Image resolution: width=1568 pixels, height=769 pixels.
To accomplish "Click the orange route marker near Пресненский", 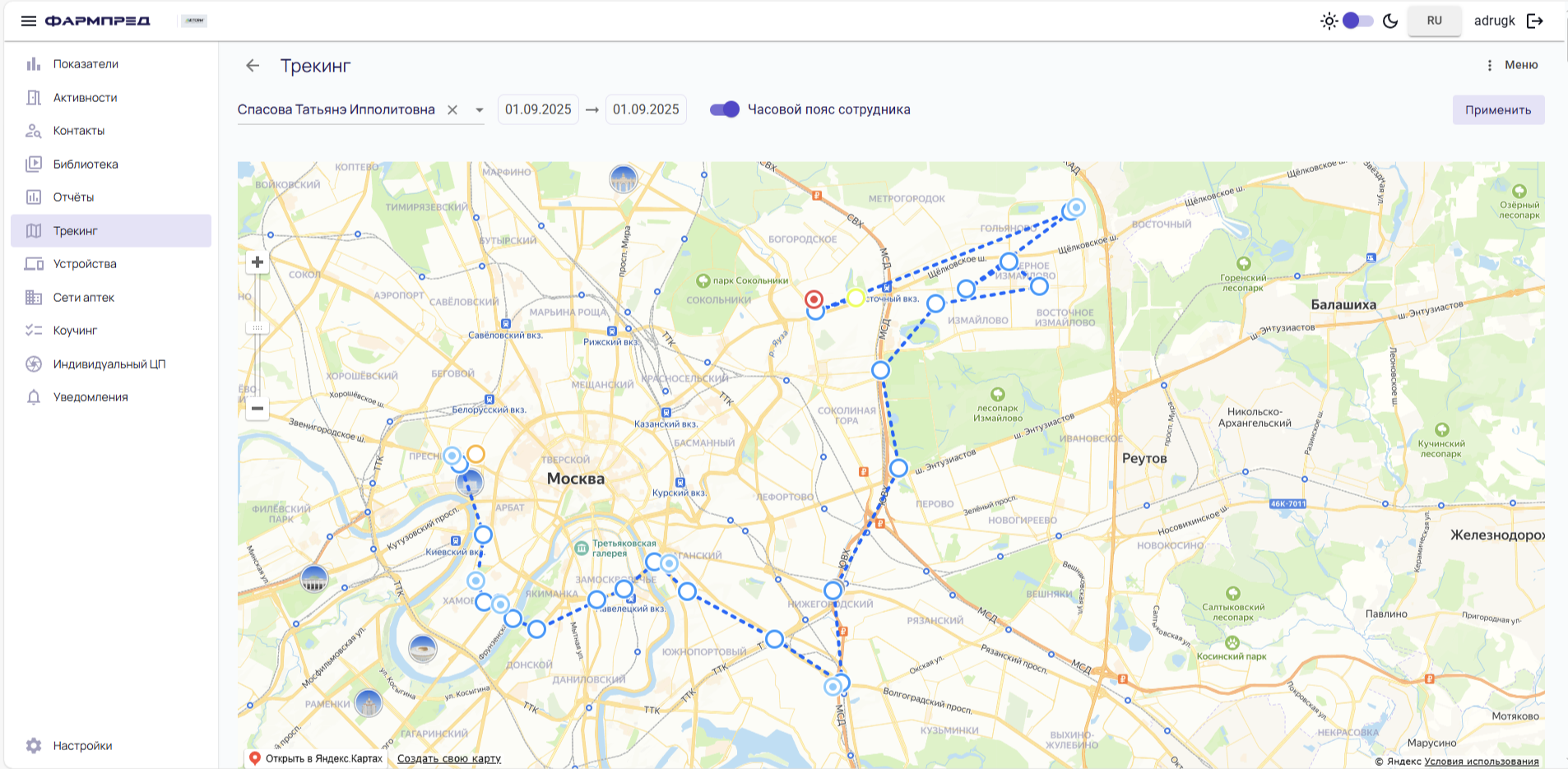I will pyautogui.click(x=476, y=454).
